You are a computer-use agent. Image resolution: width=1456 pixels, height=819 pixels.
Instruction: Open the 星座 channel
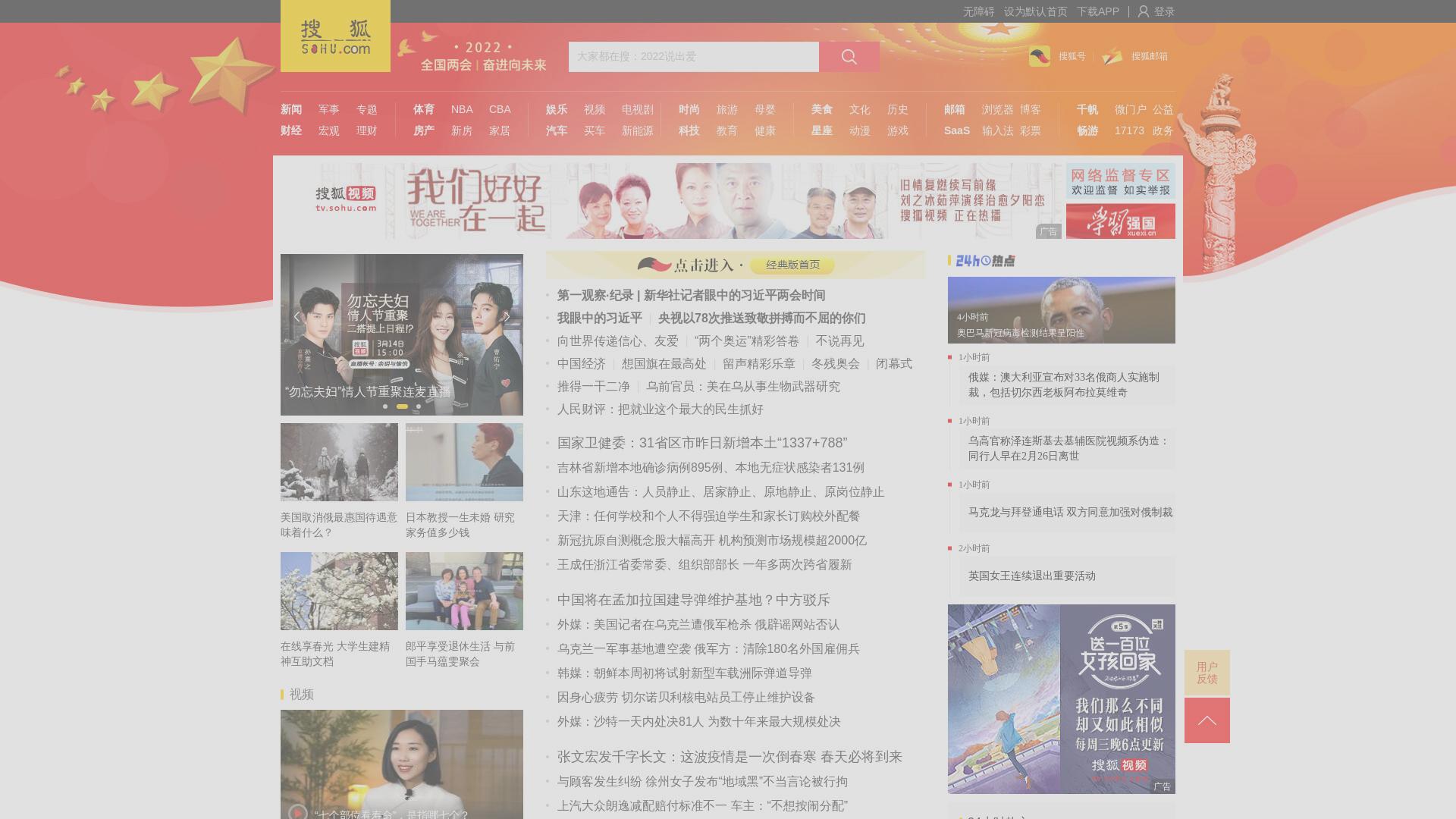822,131
